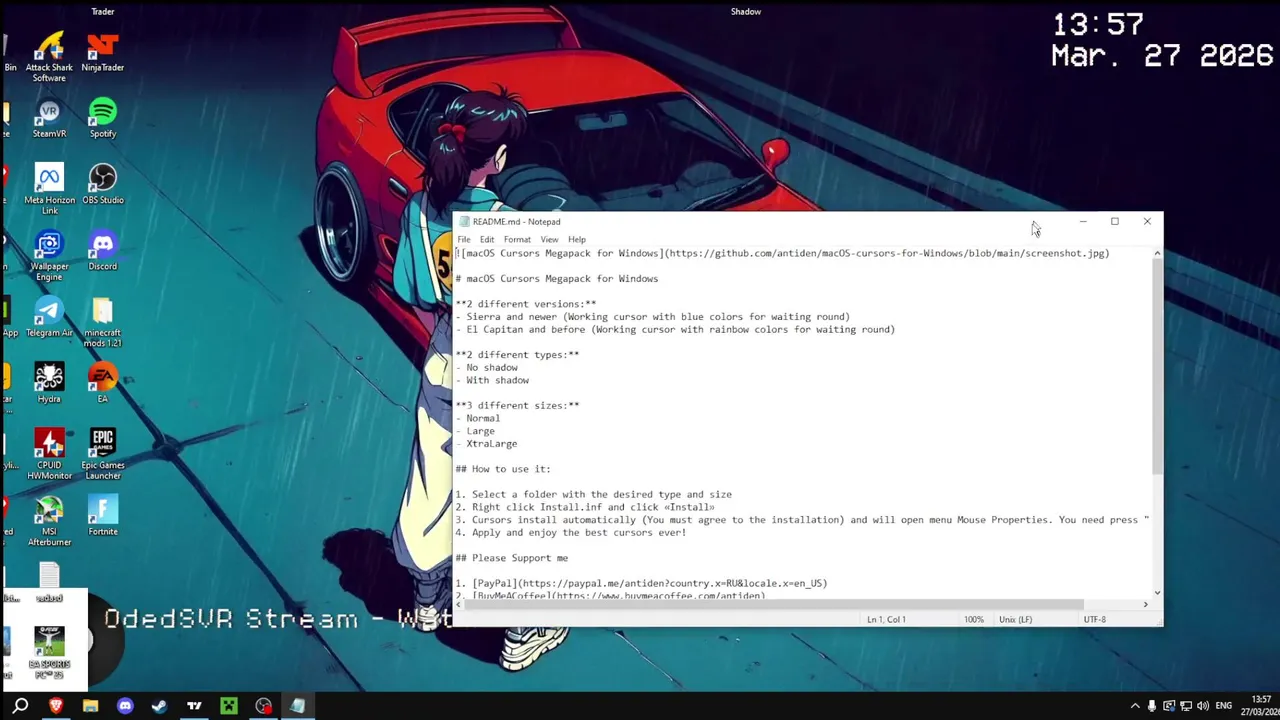Click the Minecraft taskbar icon

229,706
